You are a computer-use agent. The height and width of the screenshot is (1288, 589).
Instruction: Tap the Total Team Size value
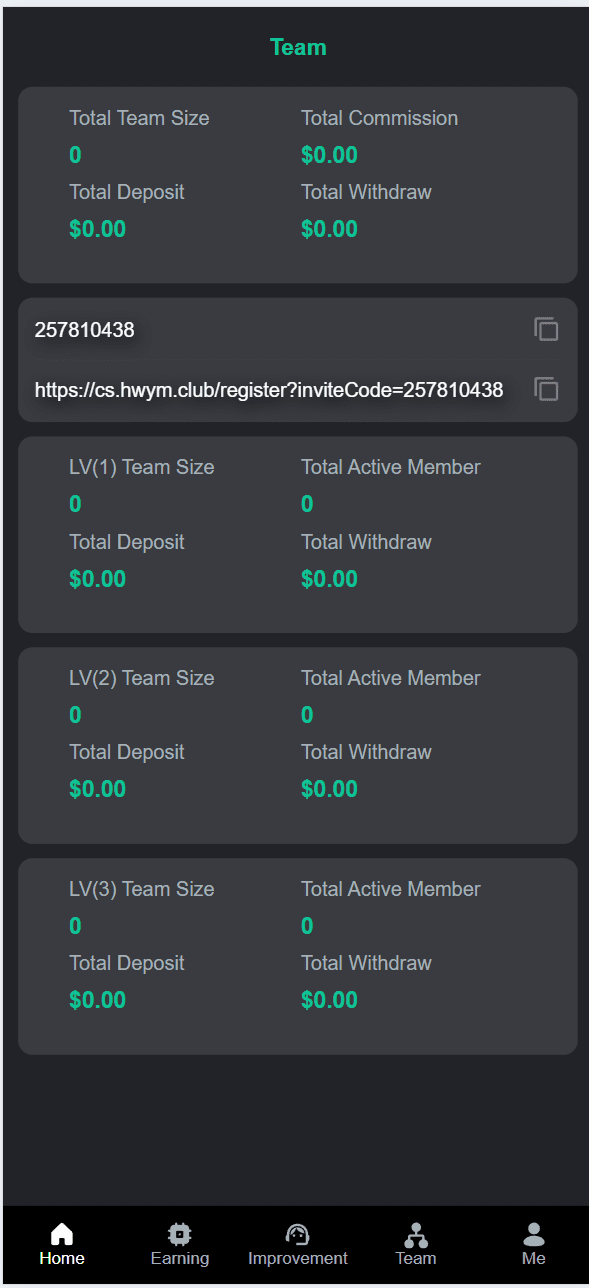click(75, 155)
